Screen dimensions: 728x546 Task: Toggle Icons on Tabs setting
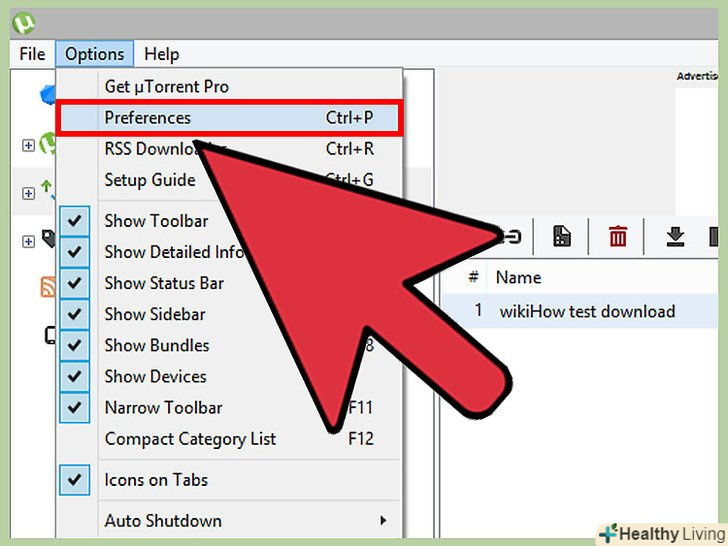(74, 480)
